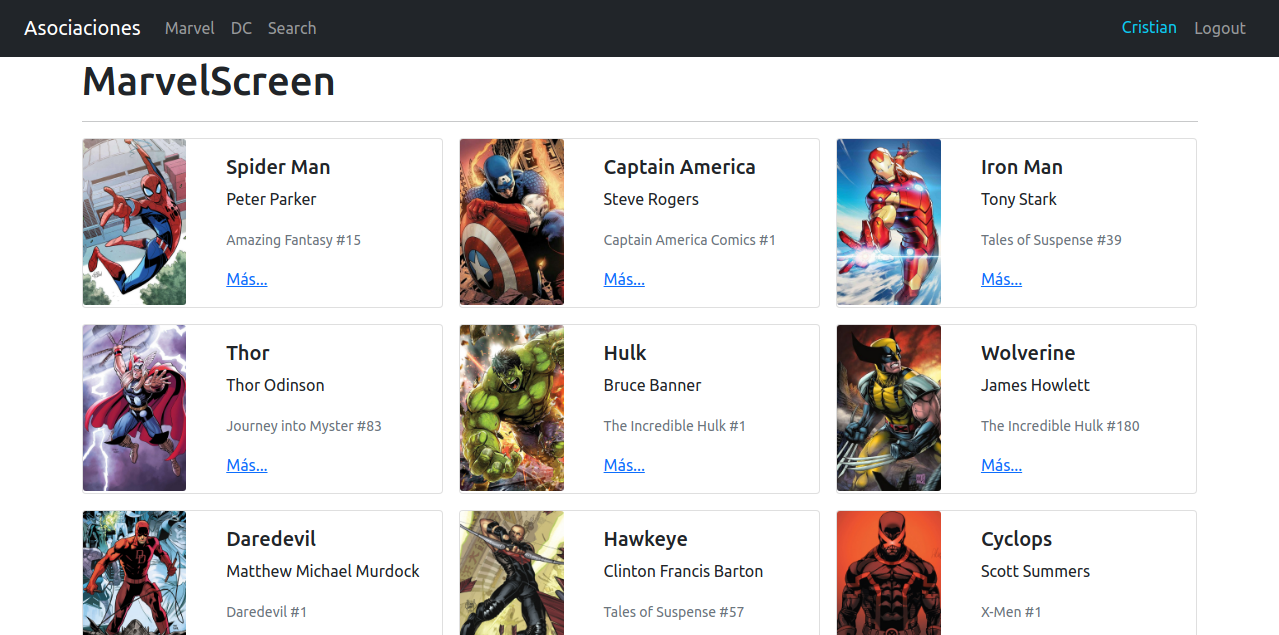Open the Search nav item
Screen dimensions: 1279x635
click(x=292, y=28)
